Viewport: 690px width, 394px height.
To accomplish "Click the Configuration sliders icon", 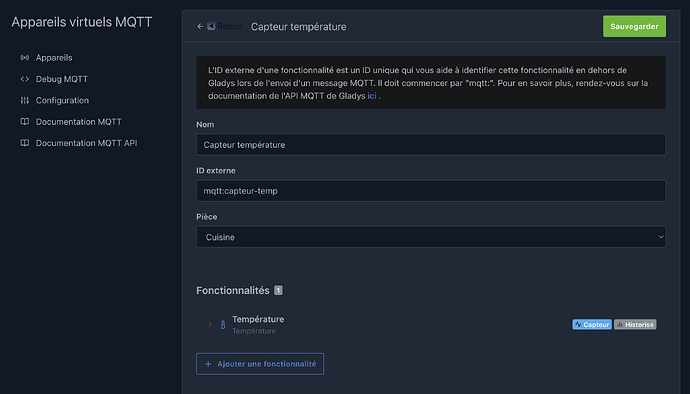I will point(25,100).
